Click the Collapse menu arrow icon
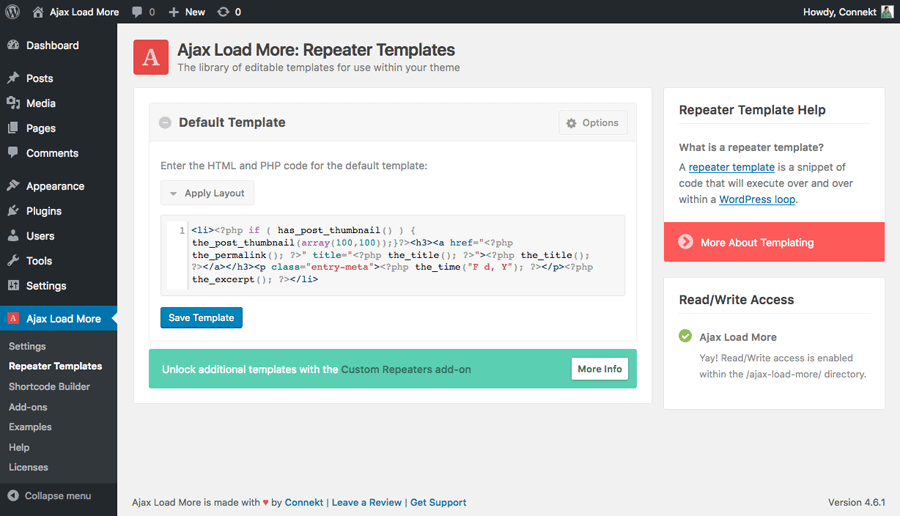 [x=13, y=496]
